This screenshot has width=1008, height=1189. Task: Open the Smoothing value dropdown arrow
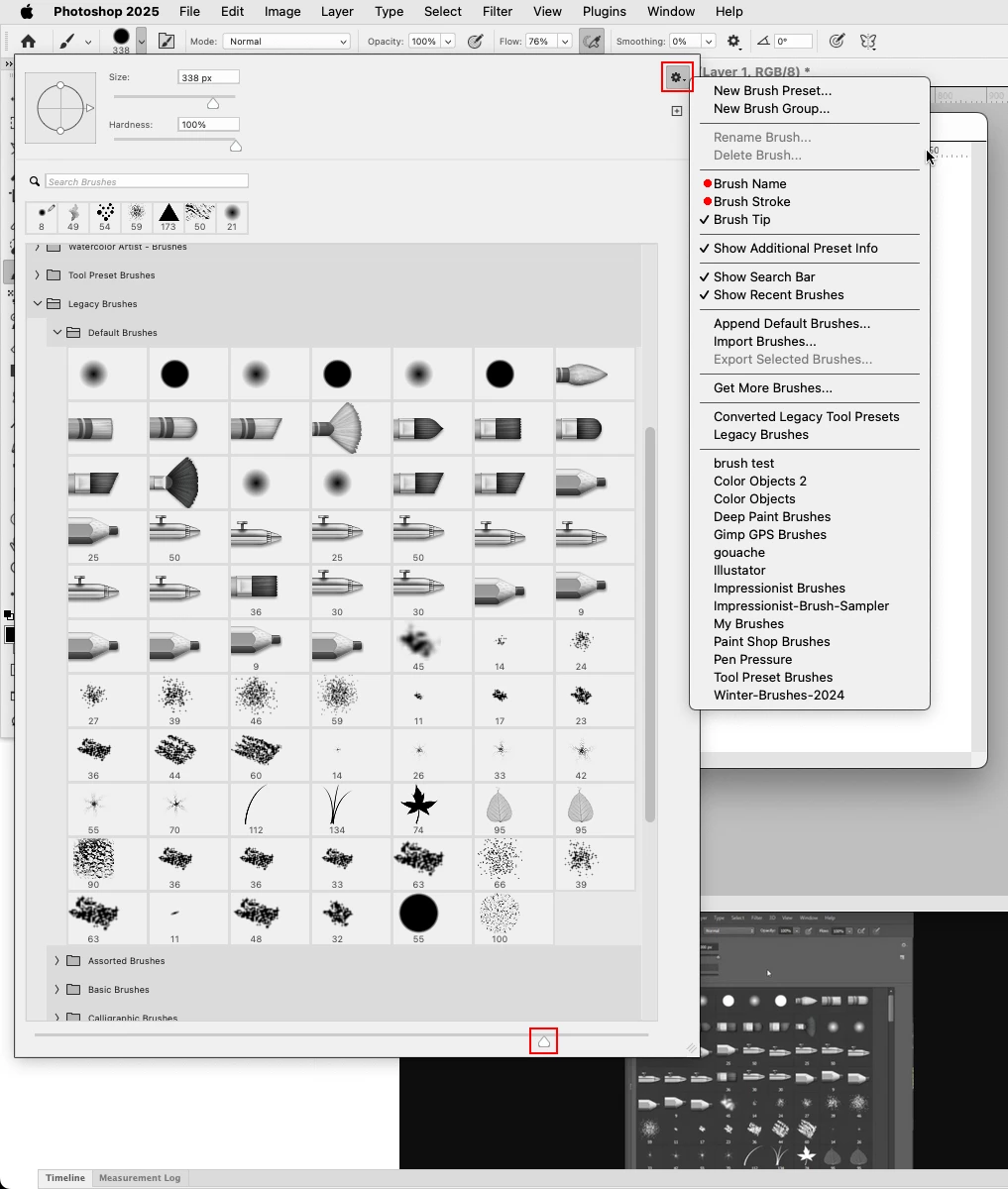point(708,42)
